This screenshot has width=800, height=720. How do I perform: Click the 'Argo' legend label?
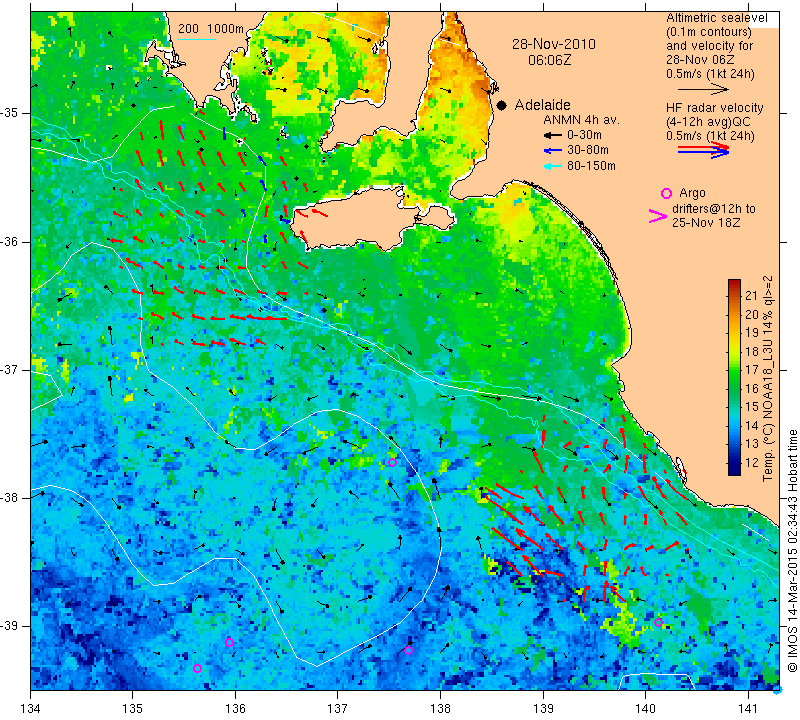(692, 193)
